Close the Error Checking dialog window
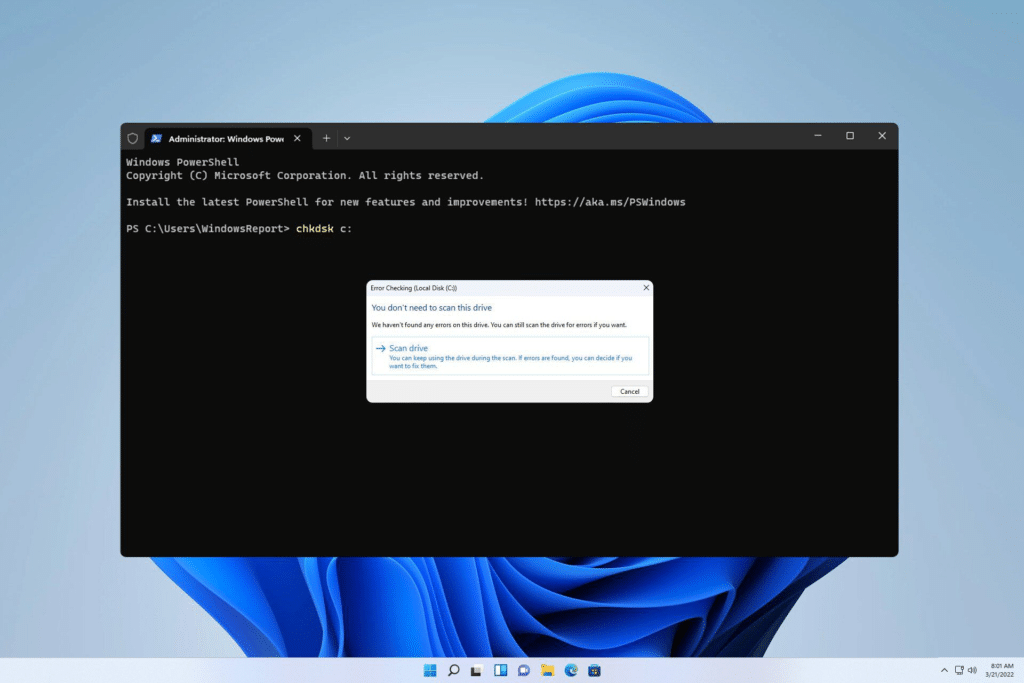1024x683 pixels. [646, 287]
